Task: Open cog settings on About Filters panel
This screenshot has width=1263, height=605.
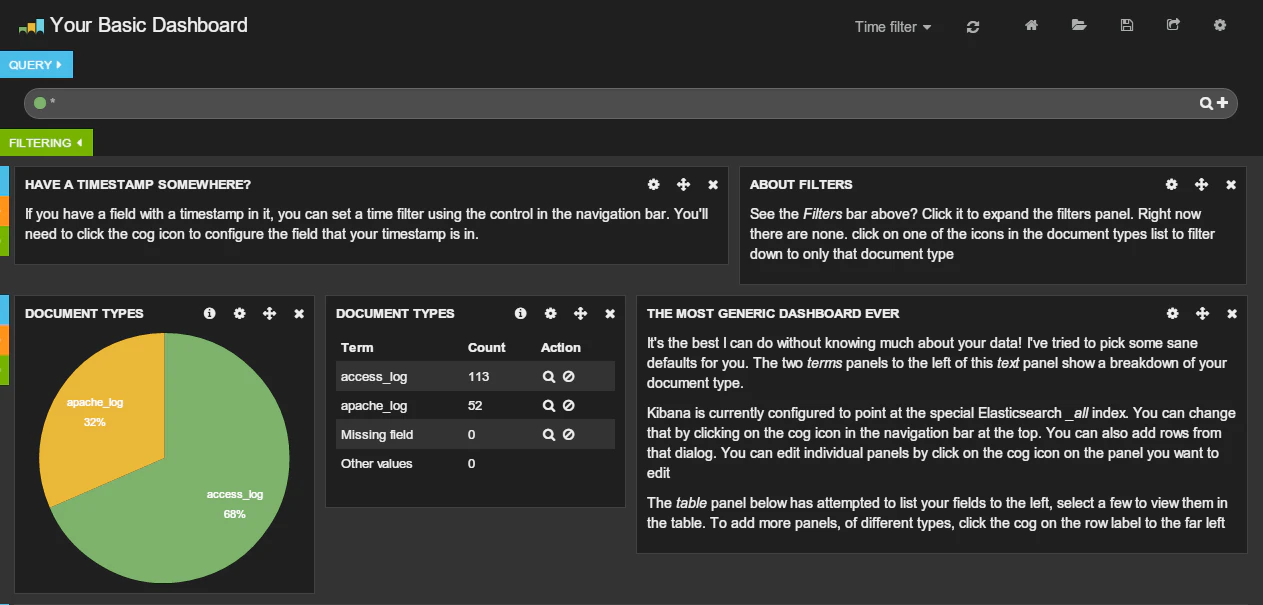Action: click(x=1172, y=184)
